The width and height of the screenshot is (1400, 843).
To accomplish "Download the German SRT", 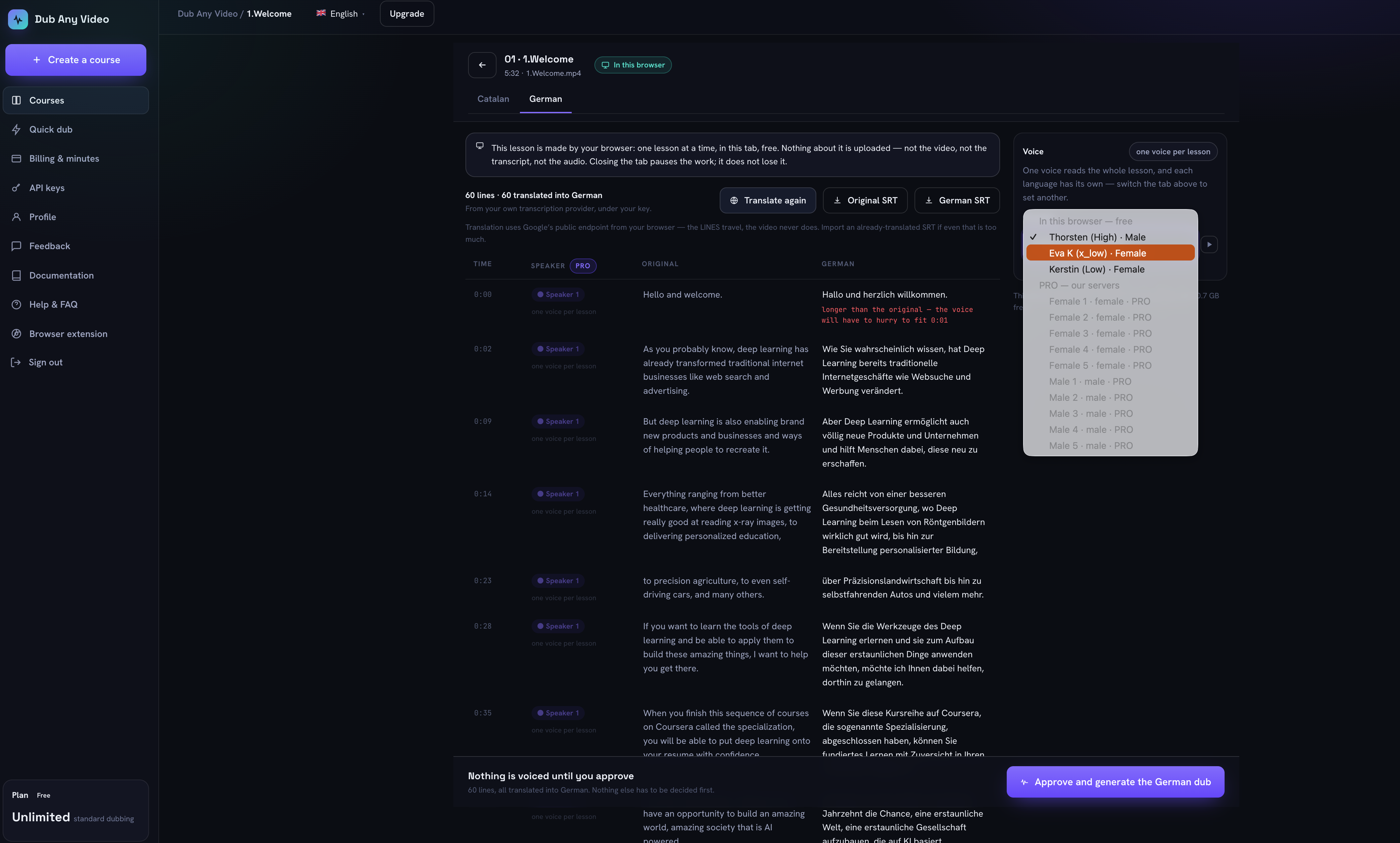I will click(957, 200).
